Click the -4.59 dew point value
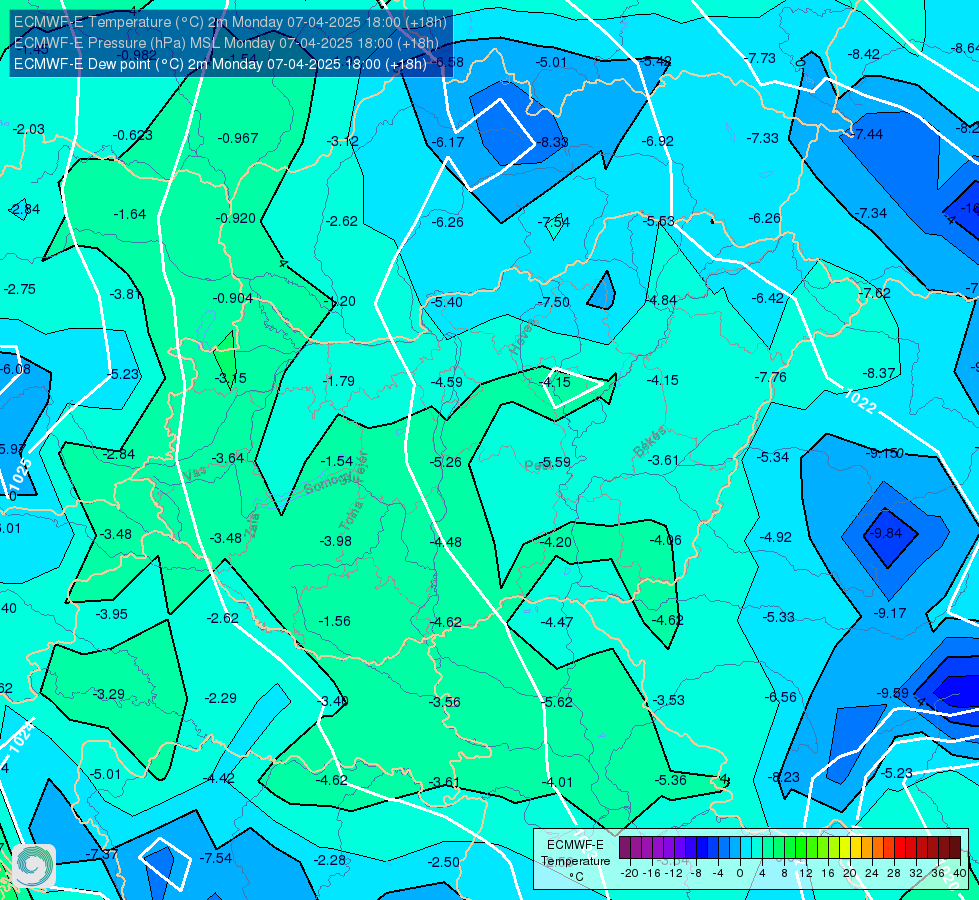979x900 pixels. (446, 382)
